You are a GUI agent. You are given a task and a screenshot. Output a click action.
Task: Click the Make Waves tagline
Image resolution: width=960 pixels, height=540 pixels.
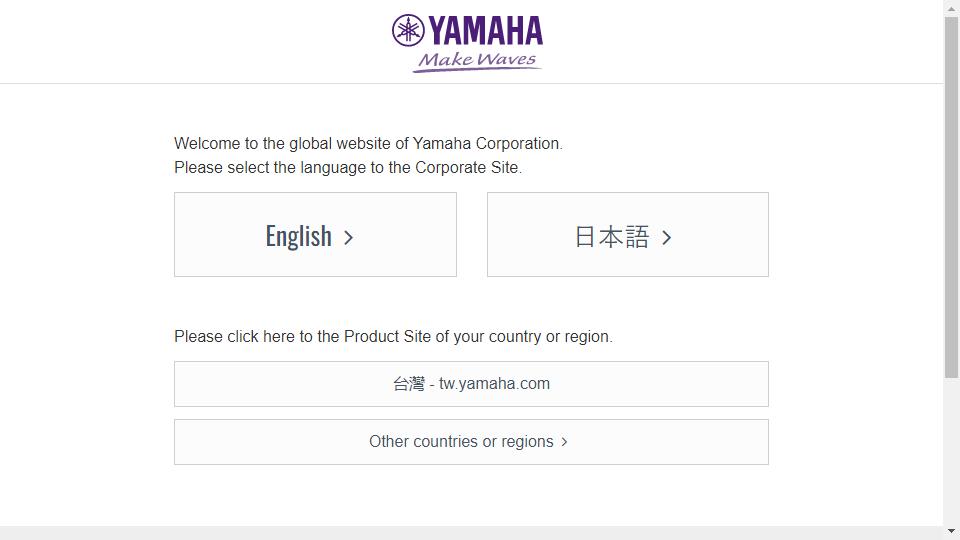tap(477, 61)
